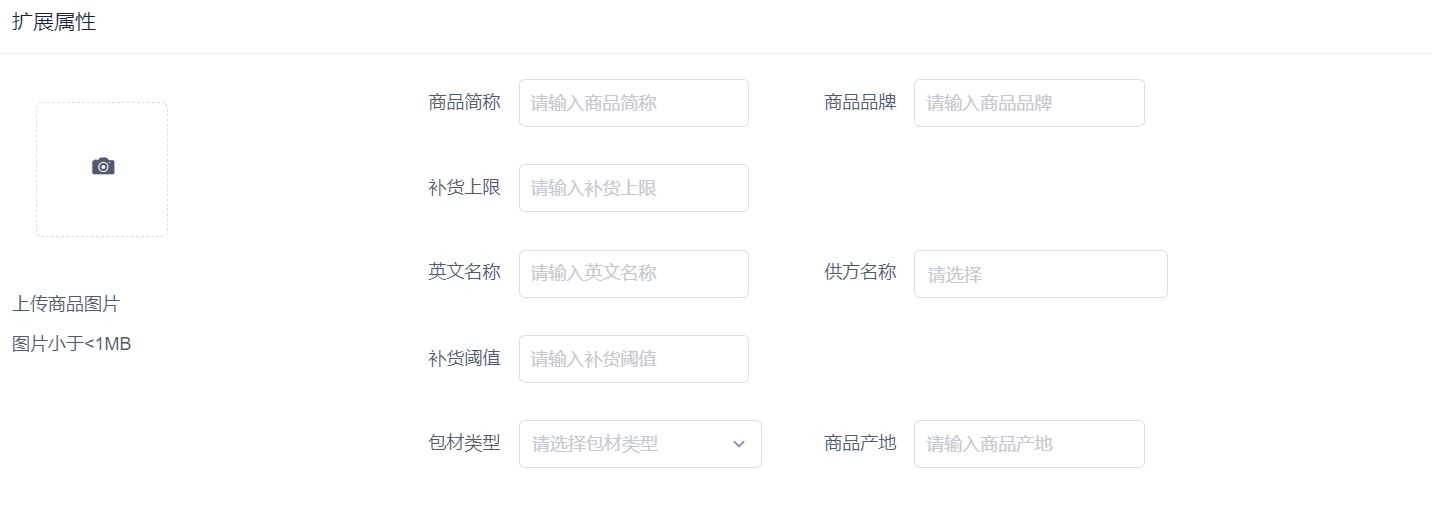Click the 商品简称 field label
The height and width of the screenshot is (520, 1432).
[x=464, y=102]
